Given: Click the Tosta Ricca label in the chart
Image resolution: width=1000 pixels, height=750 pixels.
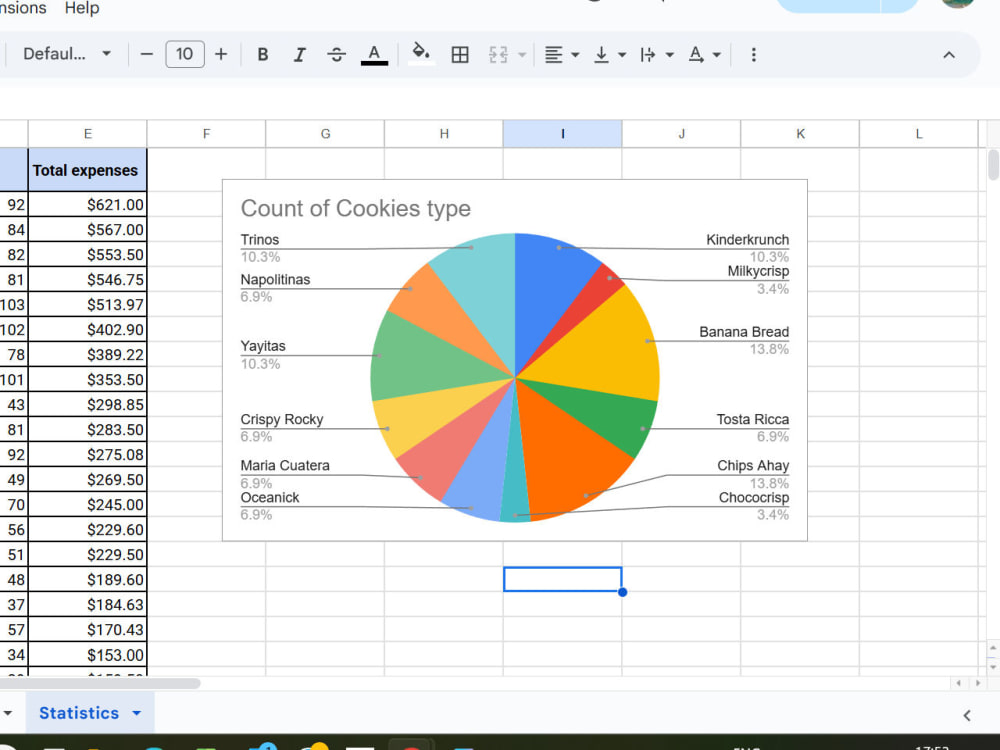Looking at the screenshot, I should [x=753, y=420].
